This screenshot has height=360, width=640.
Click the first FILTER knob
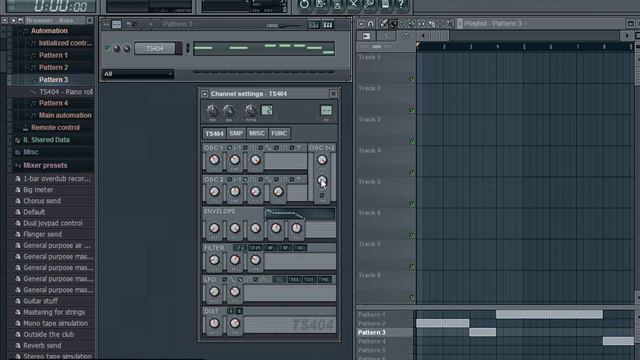214,260
